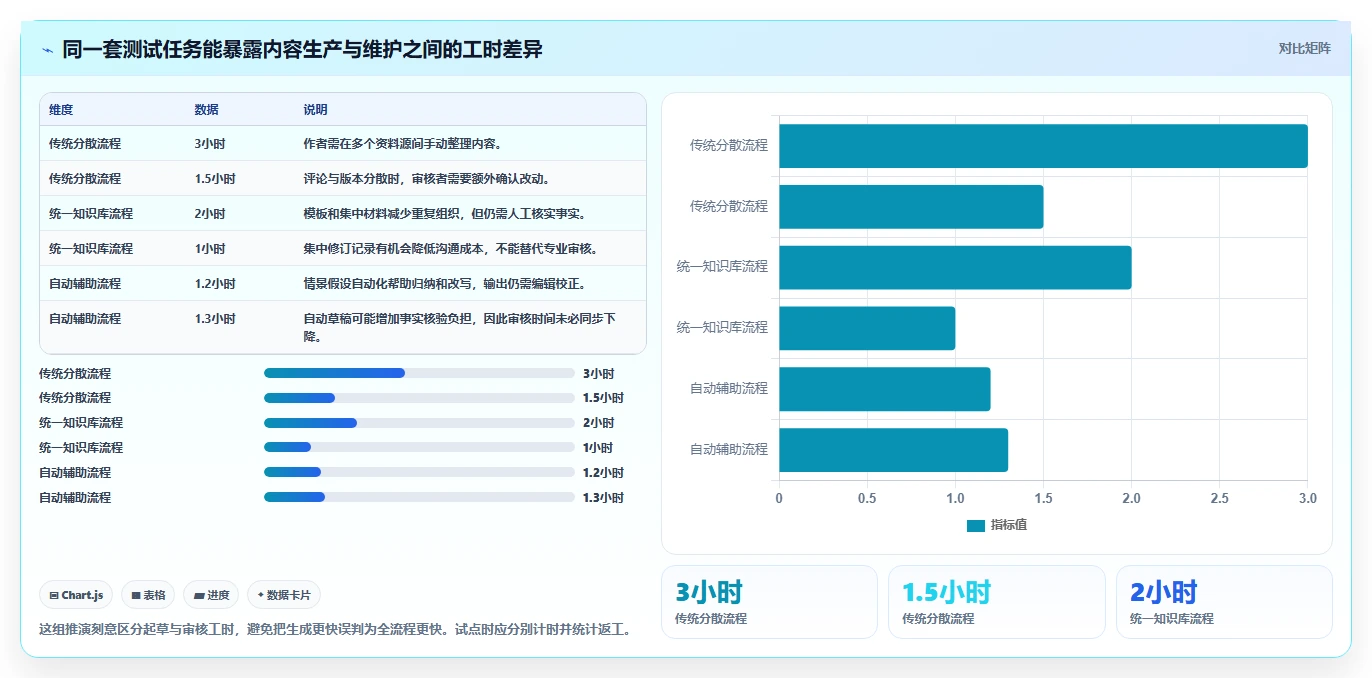Click the 说明 table column header

click(316, 110)
